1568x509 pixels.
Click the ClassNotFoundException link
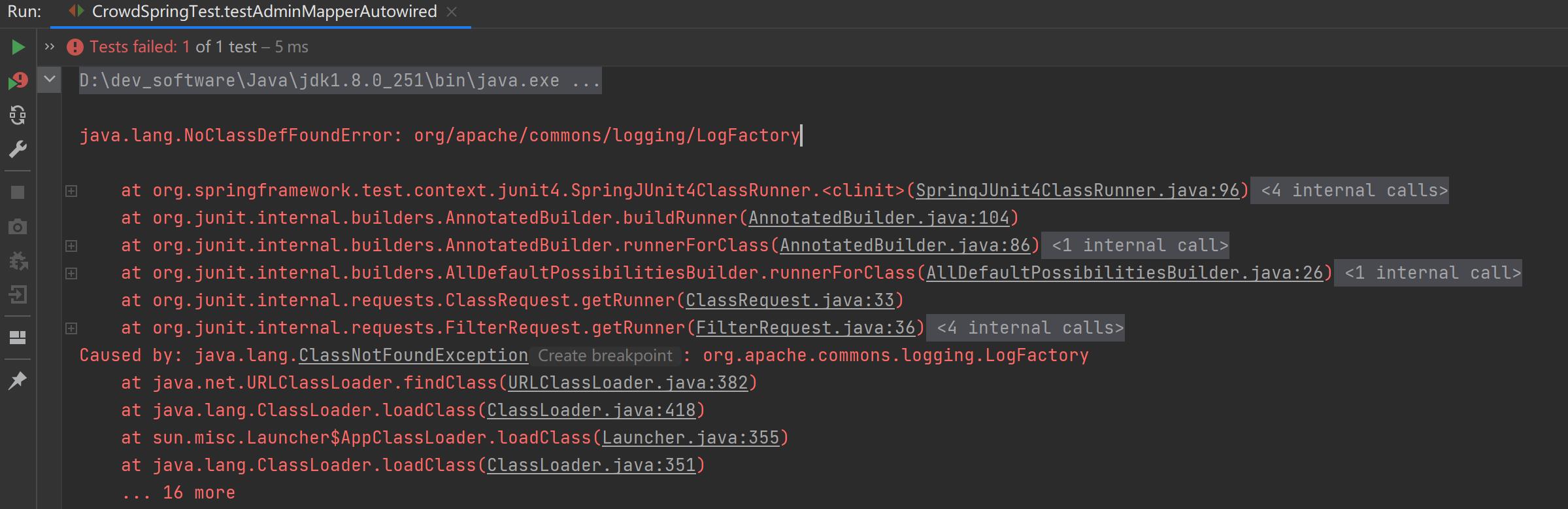414,355
